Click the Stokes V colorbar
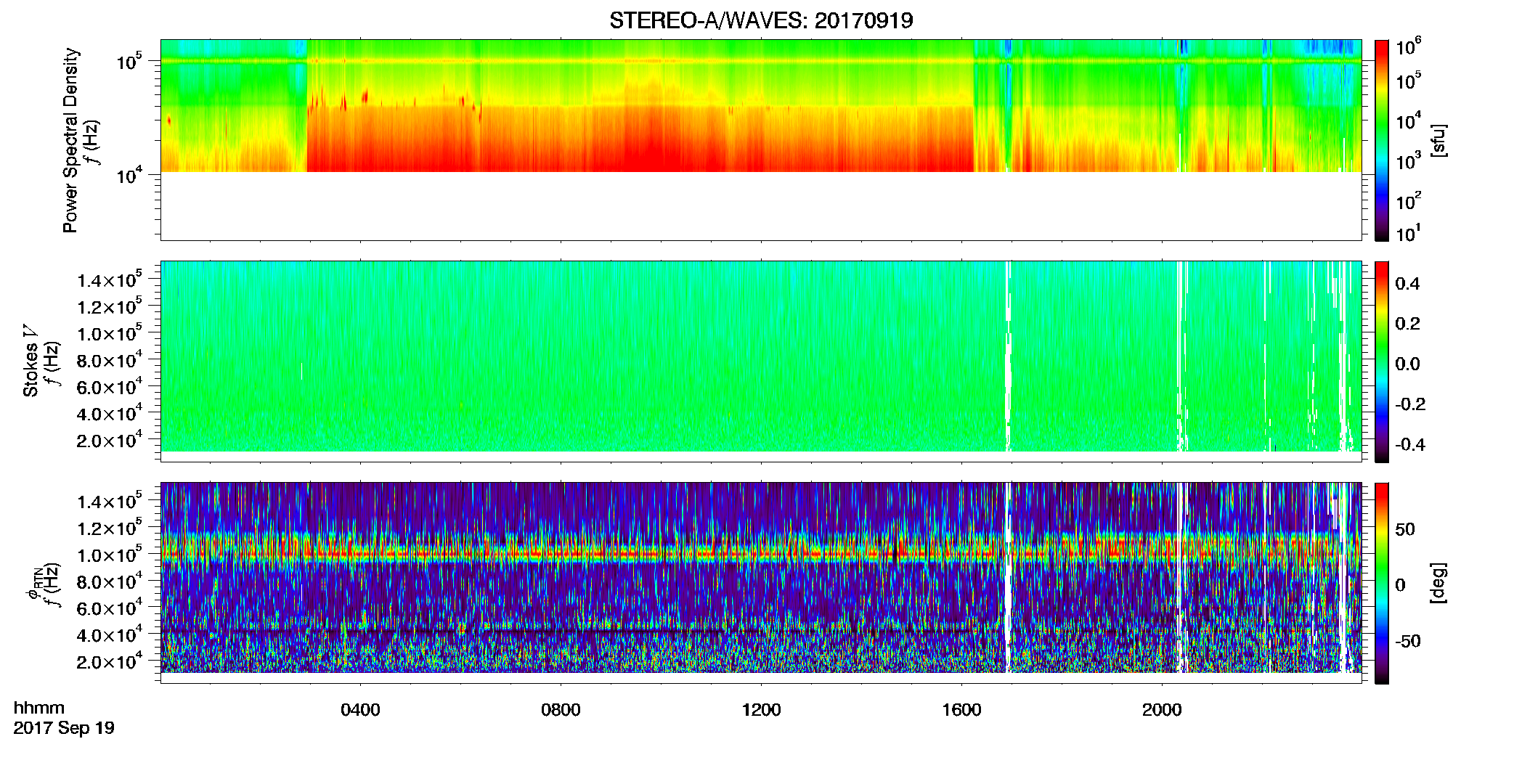 pyautogui.click(x=1381, y=362)
